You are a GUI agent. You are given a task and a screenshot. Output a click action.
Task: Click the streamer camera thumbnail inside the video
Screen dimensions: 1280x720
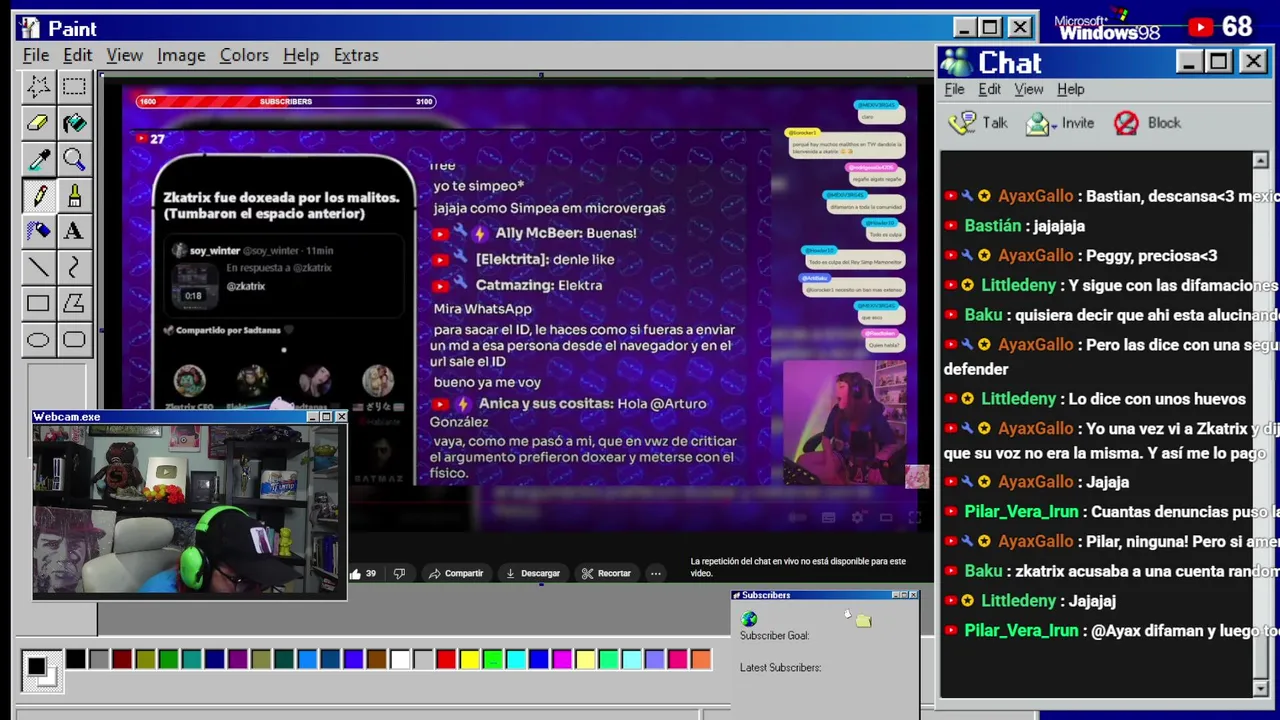[x=846, y=422]
